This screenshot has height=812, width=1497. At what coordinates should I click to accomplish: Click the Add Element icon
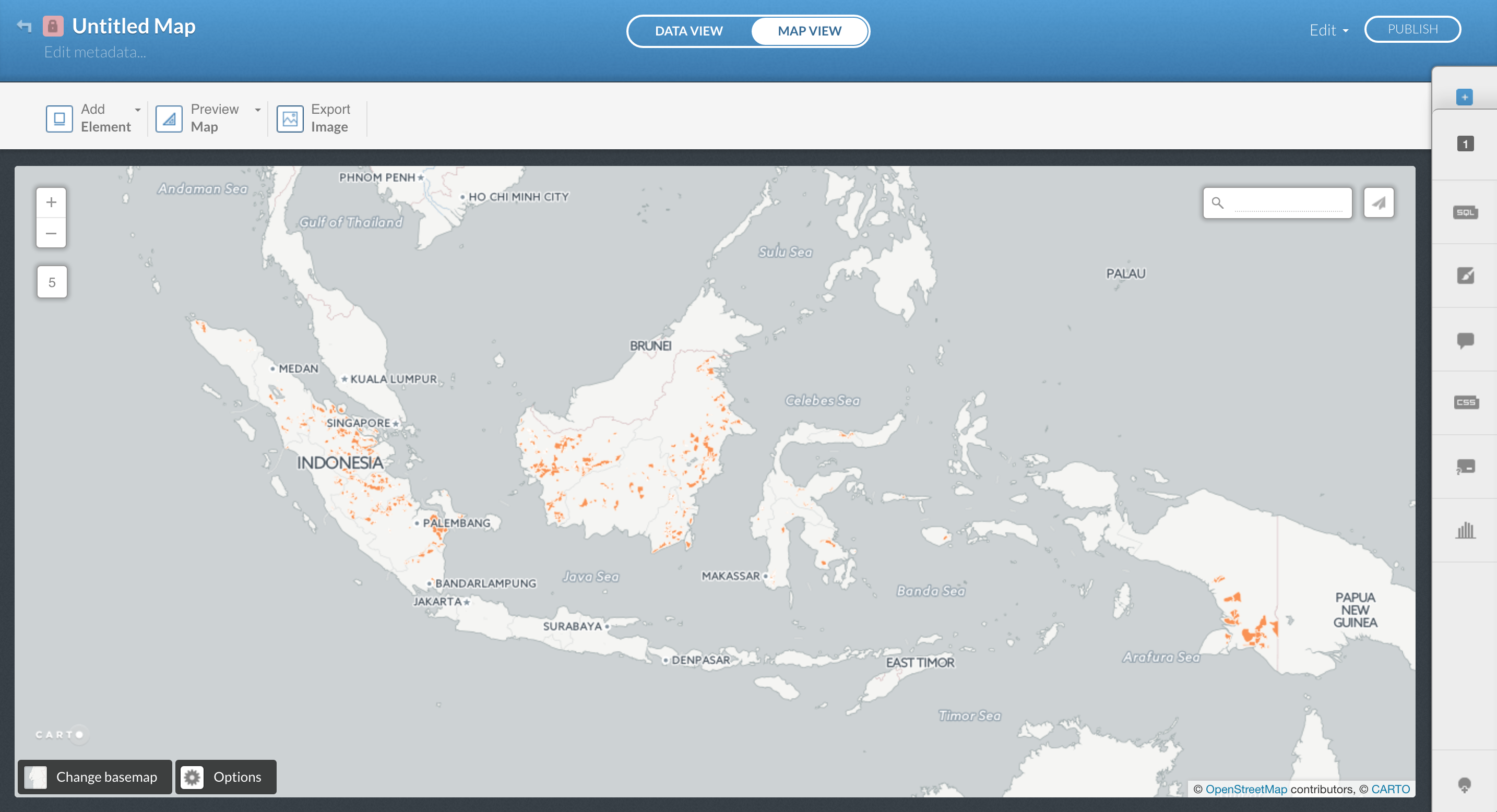point(60,118)
